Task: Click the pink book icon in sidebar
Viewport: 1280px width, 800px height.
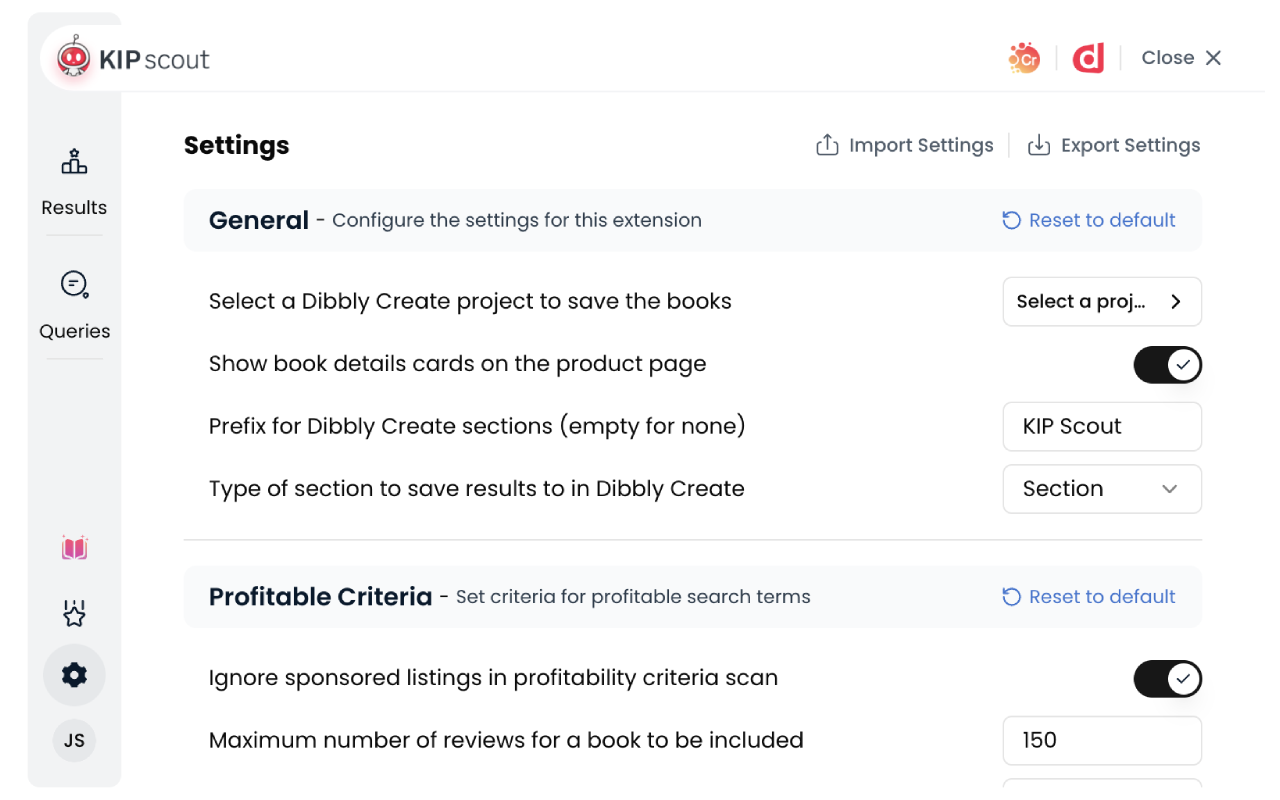Action: pyautogui.click(x=74, y=548)
